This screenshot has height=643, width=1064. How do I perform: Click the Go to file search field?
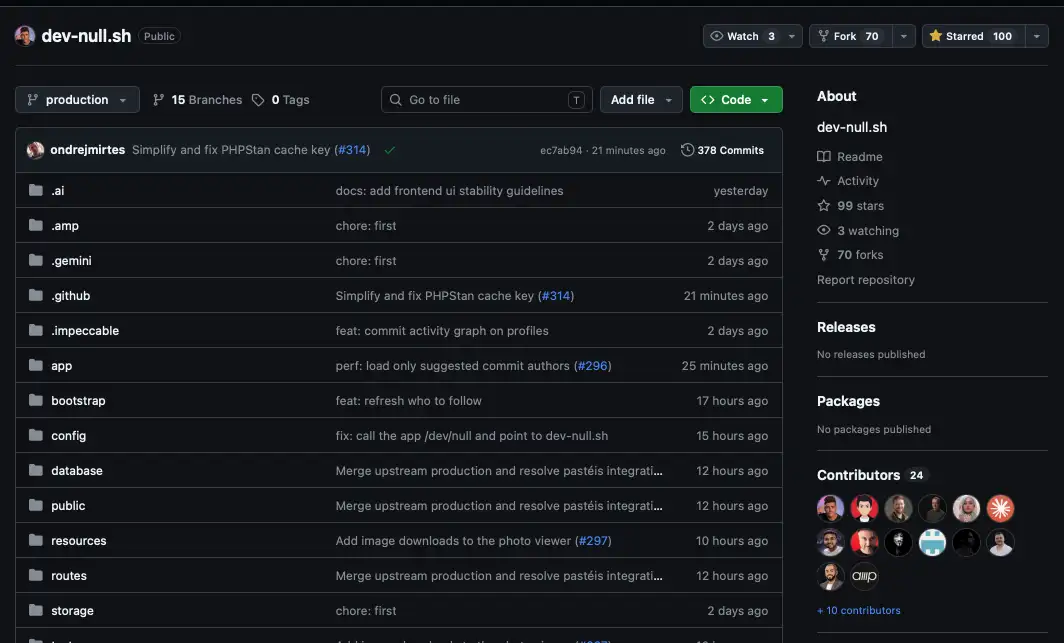487,100
